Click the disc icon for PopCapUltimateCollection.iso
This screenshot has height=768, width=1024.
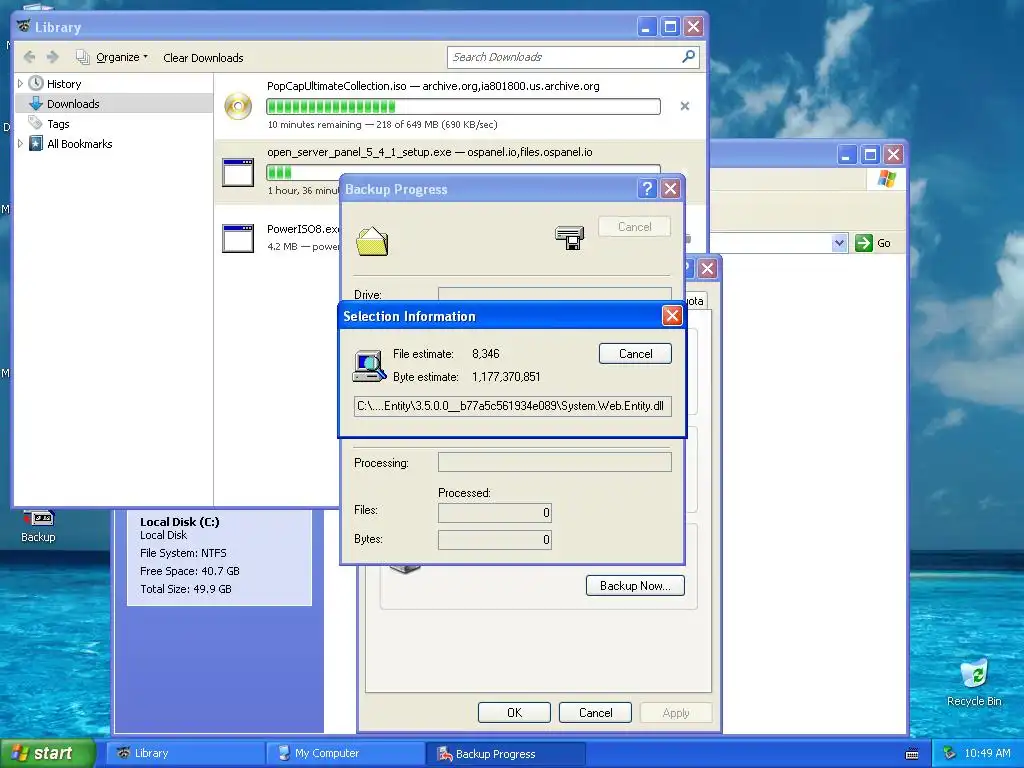[x=238, y=106]
